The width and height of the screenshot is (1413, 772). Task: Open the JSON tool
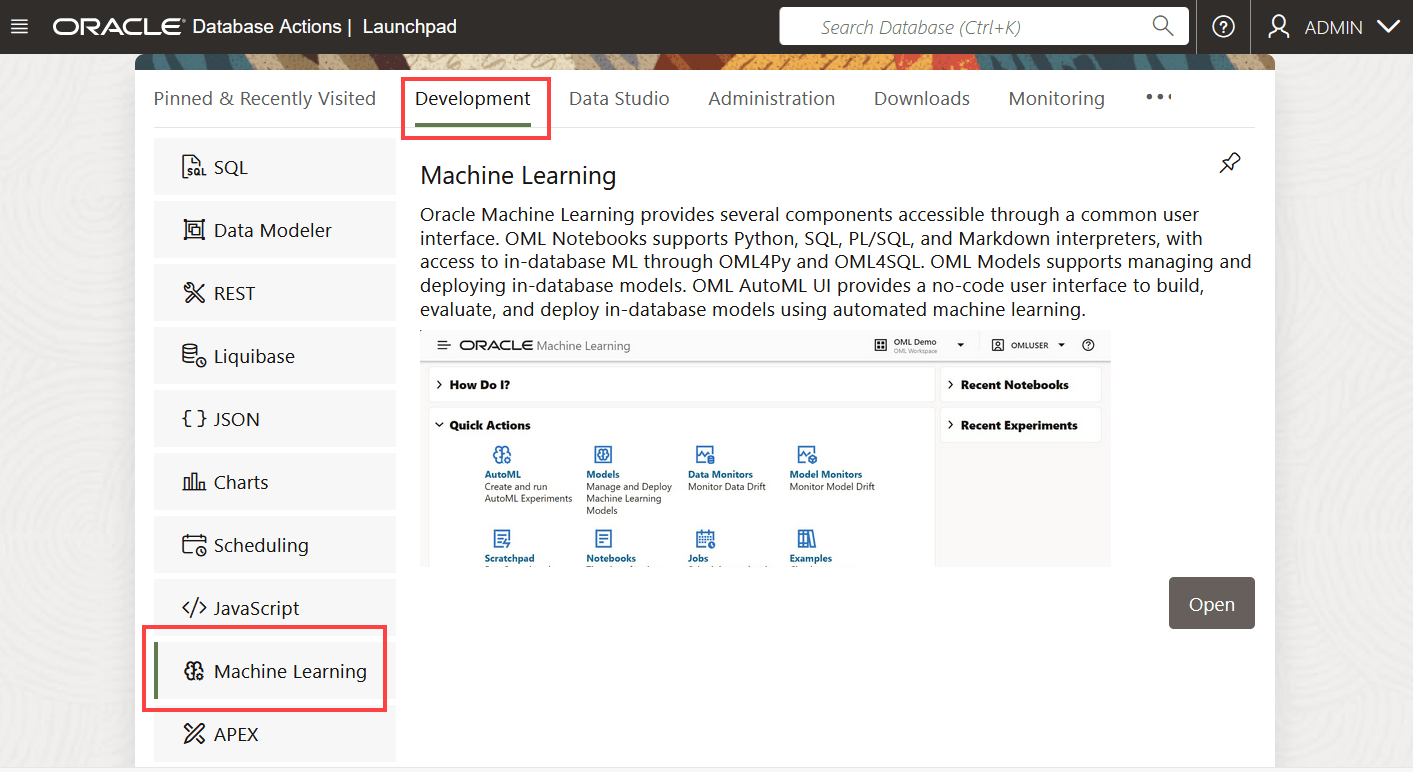pyautogui.click(x=275, y=419)
